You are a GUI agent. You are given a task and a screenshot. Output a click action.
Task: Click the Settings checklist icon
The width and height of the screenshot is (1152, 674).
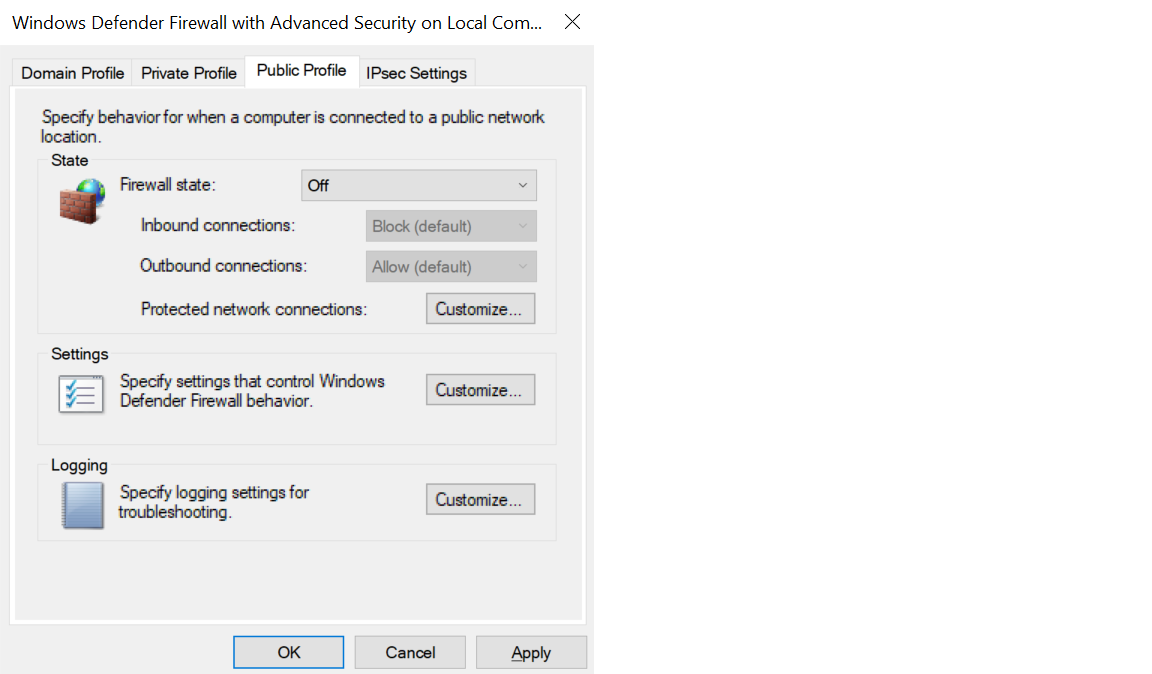coord(81,394)
